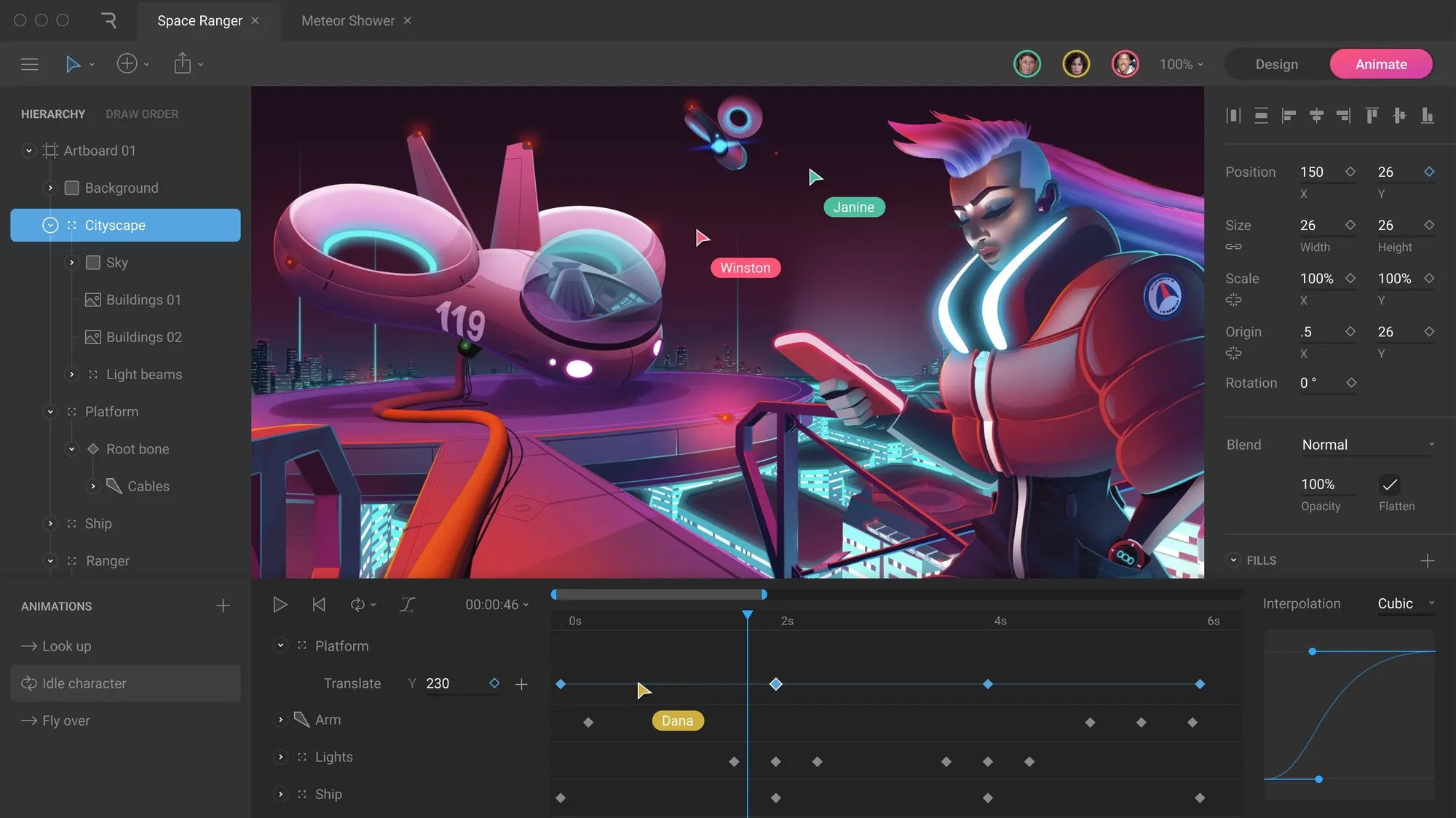Image resolution: width=1456 pixels, height=818 pixels.
Task: Add keyframe plus next to Translate Y
Action: point(521,684)
